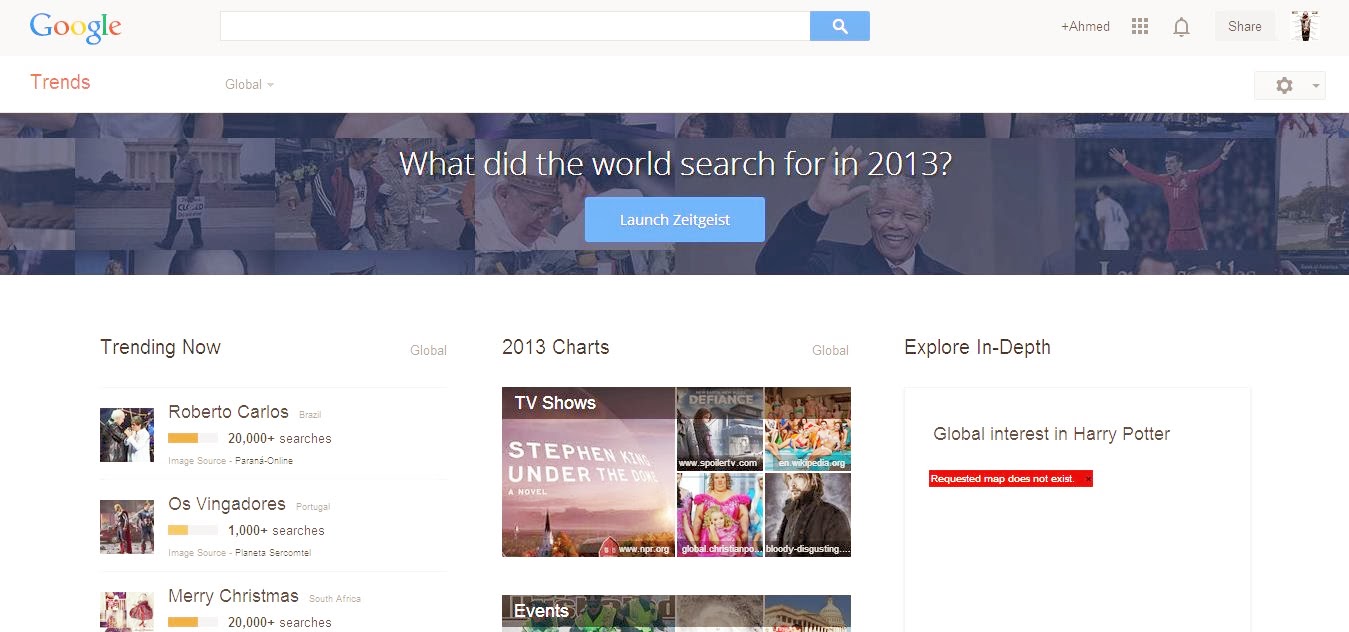Open the Events chart tile
This screenshot has height=632, width=1349.
pos(588,613)
